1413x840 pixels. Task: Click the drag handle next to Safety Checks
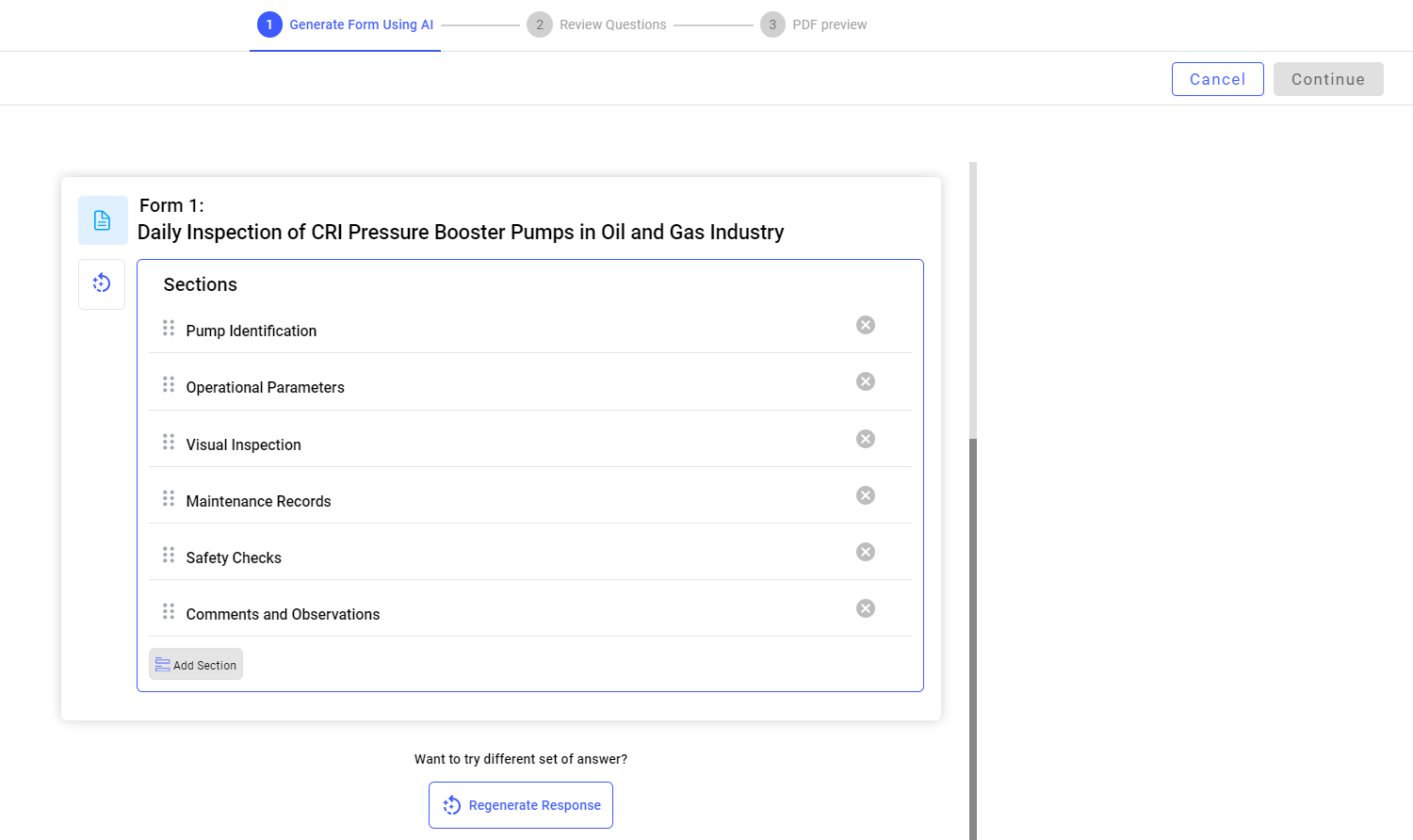169,555
